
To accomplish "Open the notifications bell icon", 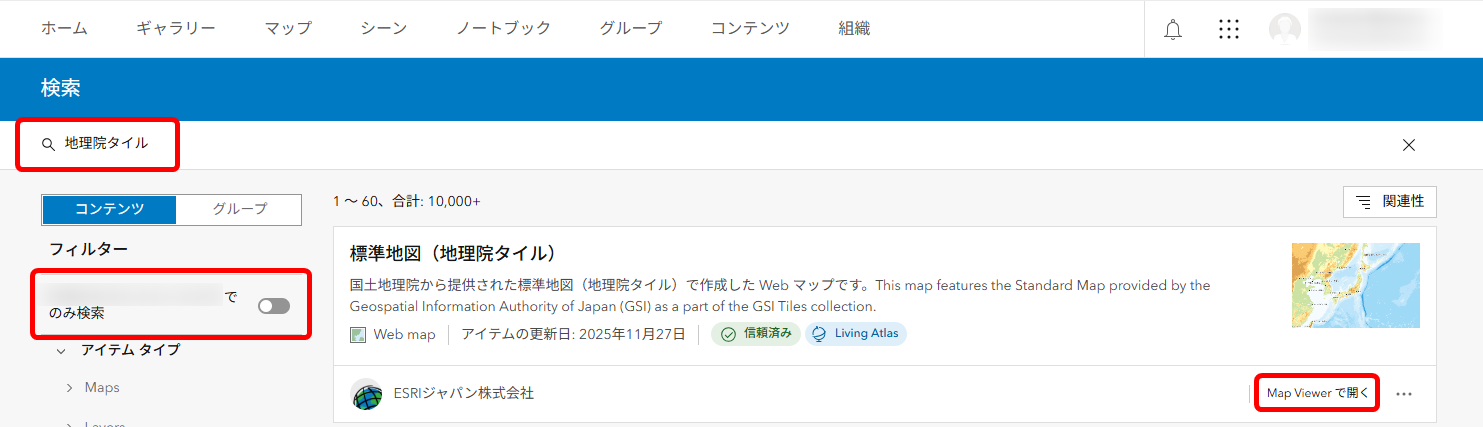I will pyautogui.click(x=1173, y=30).
